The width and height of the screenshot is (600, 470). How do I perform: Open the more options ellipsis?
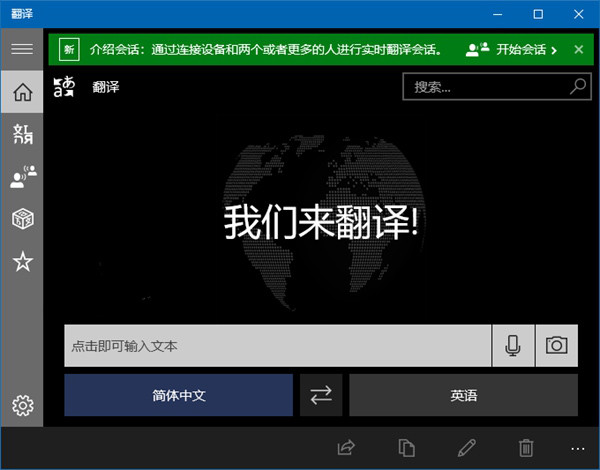pos(577,449)
